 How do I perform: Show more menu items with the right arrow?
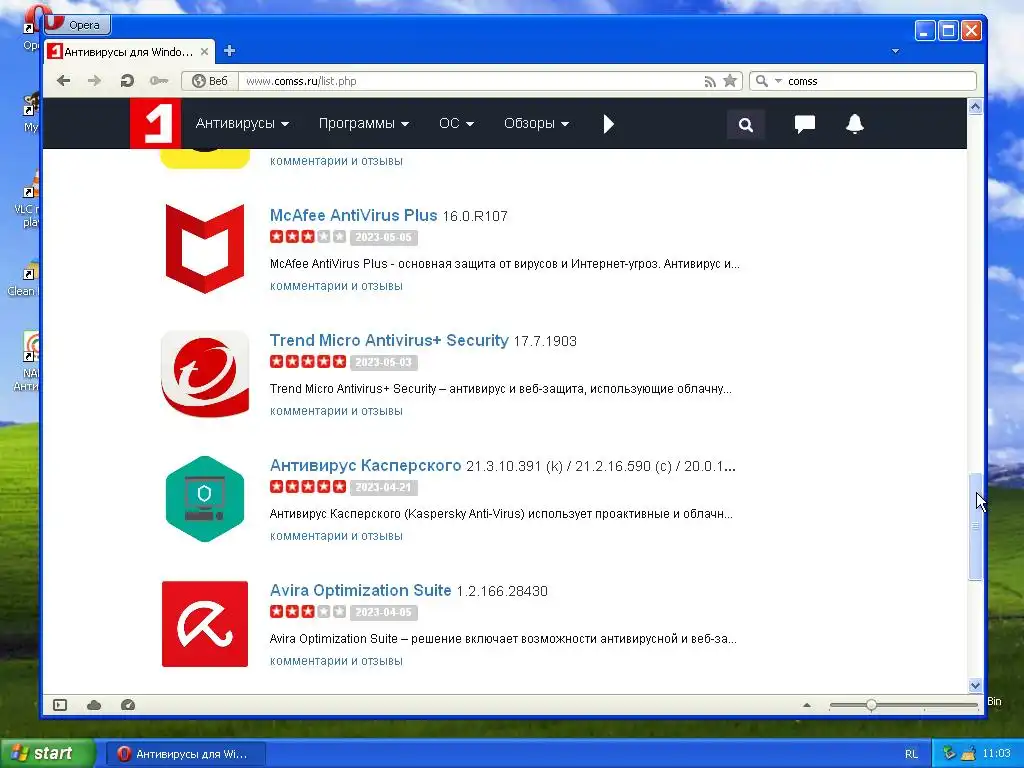pos(608,123)
